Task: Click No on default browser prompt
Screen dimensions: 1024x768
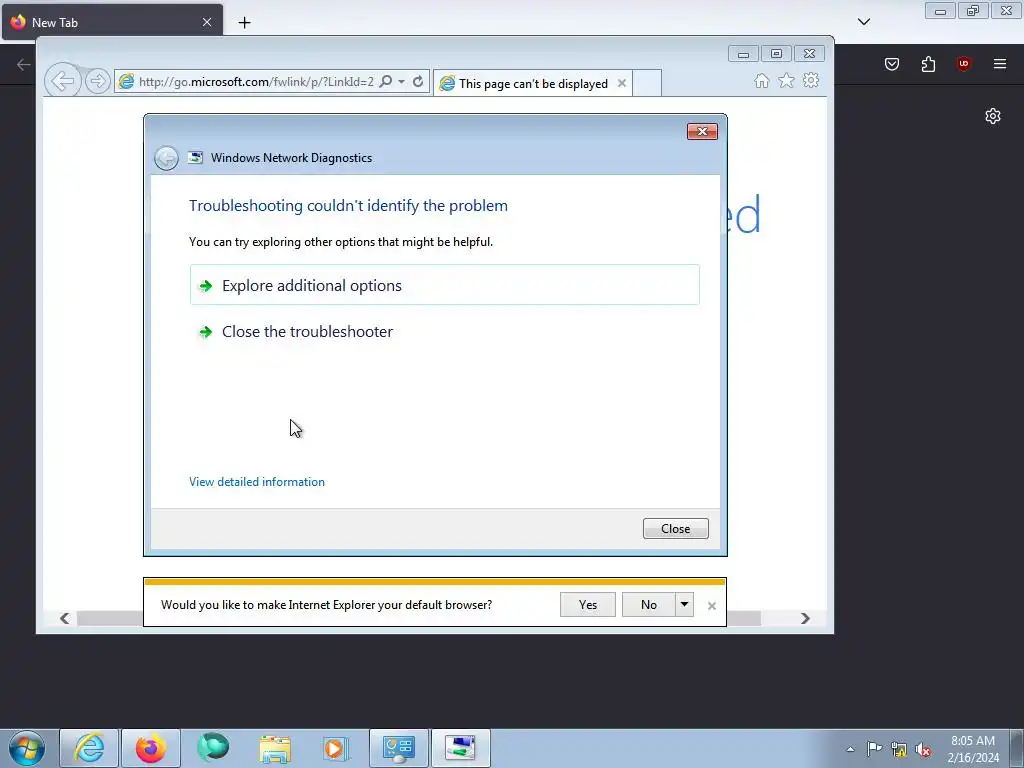Action: coord(648,605)
